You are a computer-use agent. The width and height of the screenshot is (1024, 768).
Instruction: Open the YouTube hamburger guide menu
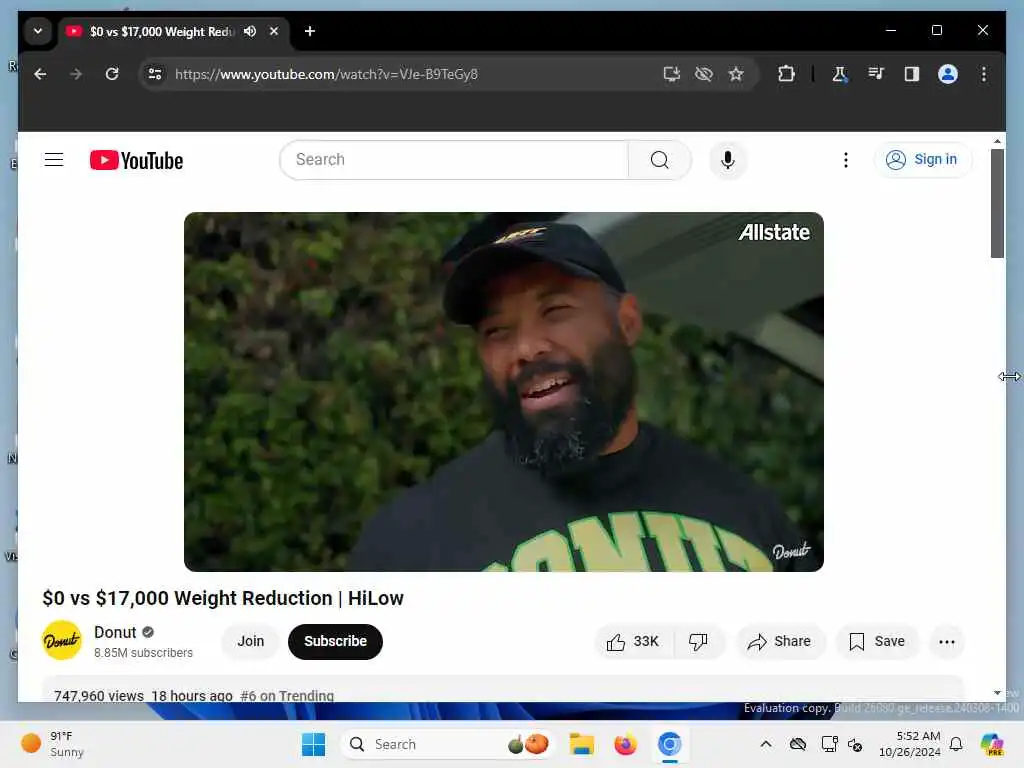pos(54,160)
